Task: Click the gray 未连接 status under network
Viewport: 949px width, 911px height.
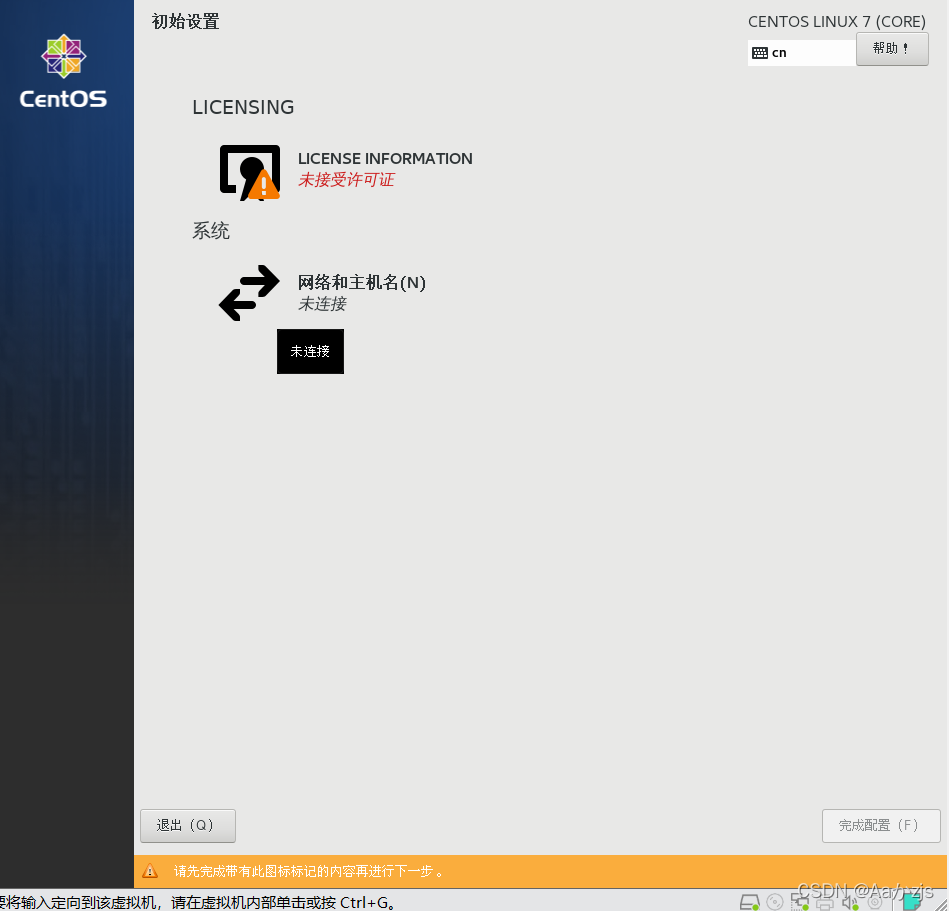Action: pyautogui.click(x=322, y=304)
